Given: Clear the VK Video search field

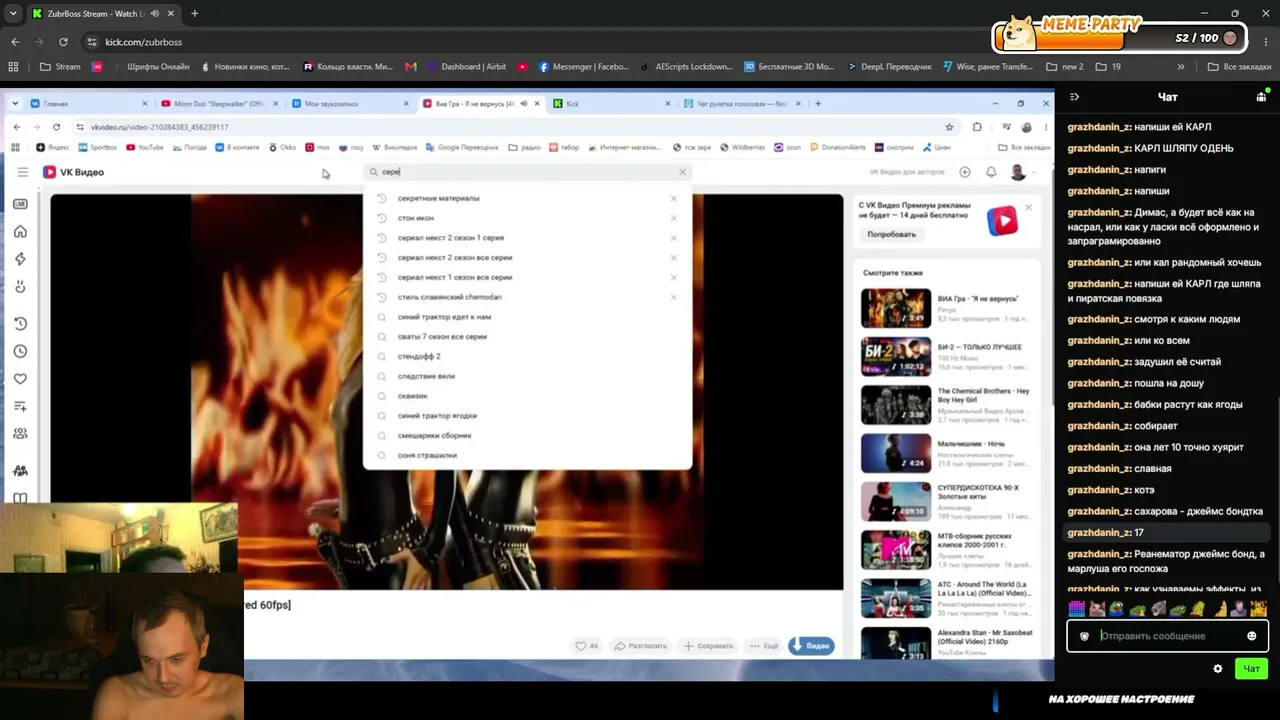Looking at the screenshot, I should pos(683,172).
